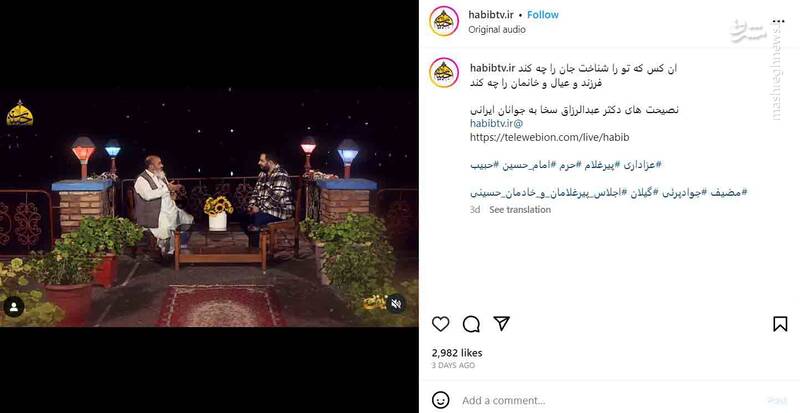Share post with paper plane icon
The image size is (800, 413).
click(502, 323)
